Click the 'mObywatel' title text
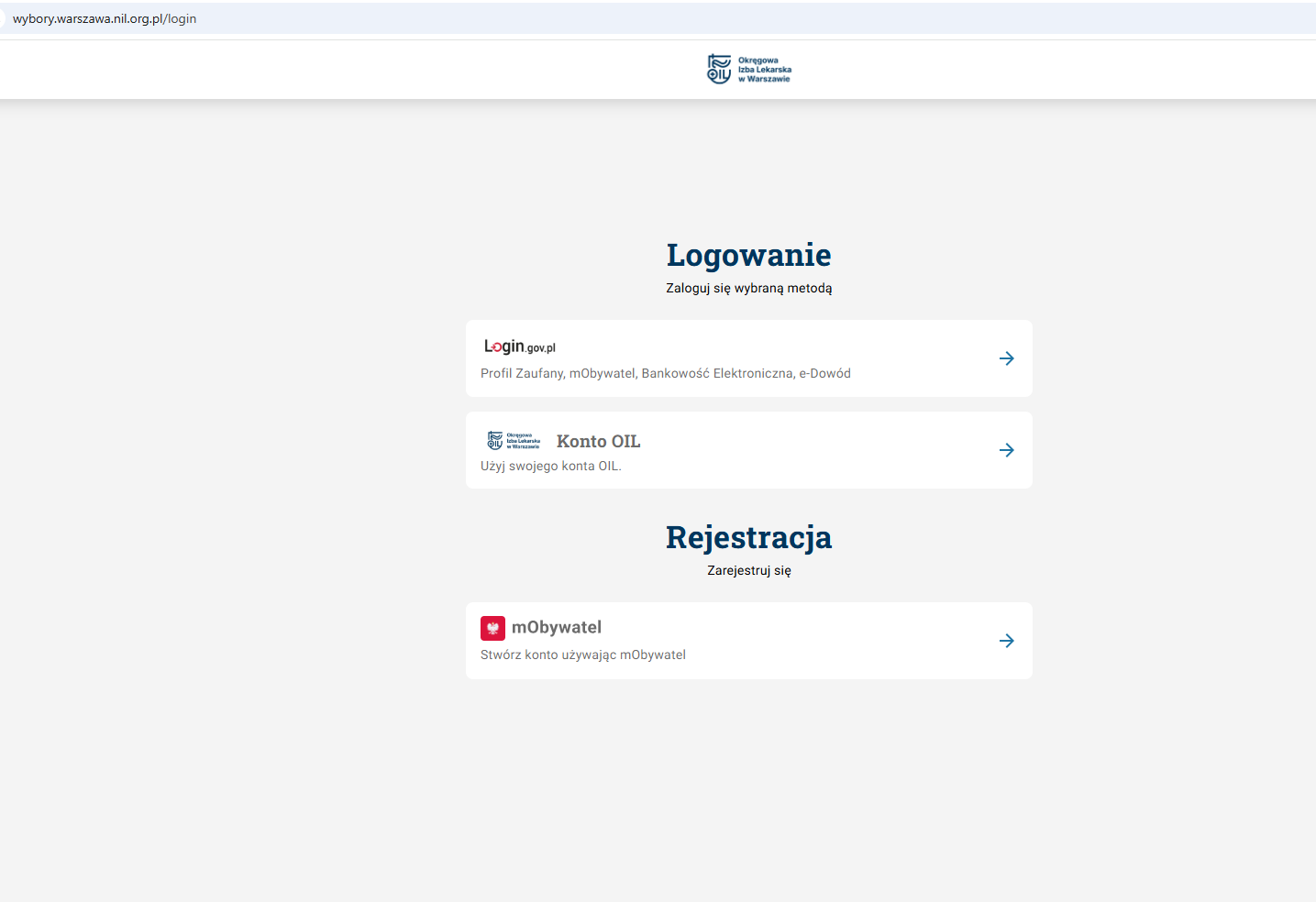This screenshot has width=1316, height=902. [557, 627]
